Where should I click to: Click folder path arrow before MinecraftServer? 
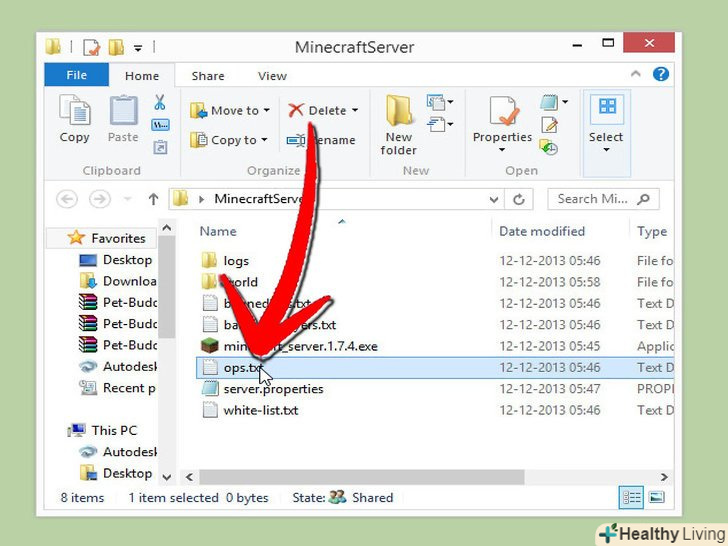[201, 200]
